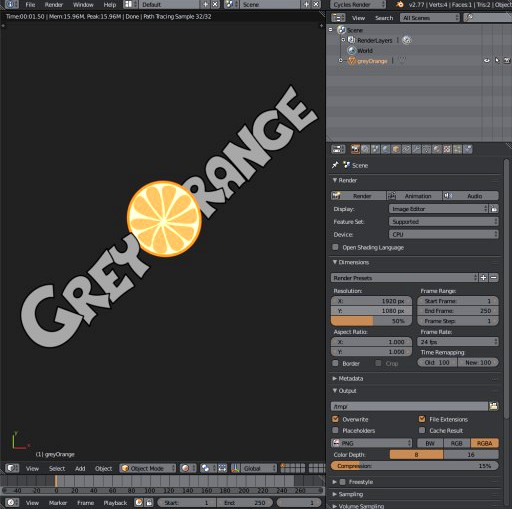512x509 pixels.
Task: Open the Render Presets dropdown
Action: [404, 278]
